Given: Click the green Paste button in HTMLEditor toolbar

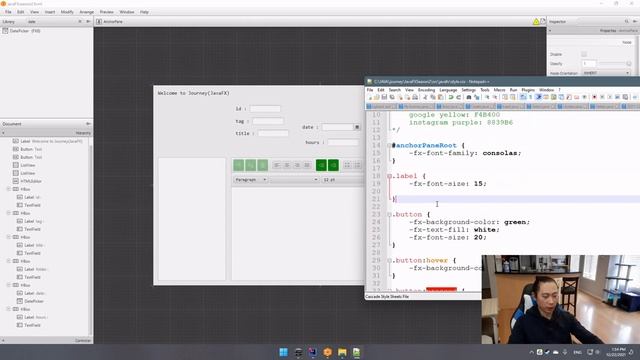Looking at the screenshot, I should coord(262,165).
